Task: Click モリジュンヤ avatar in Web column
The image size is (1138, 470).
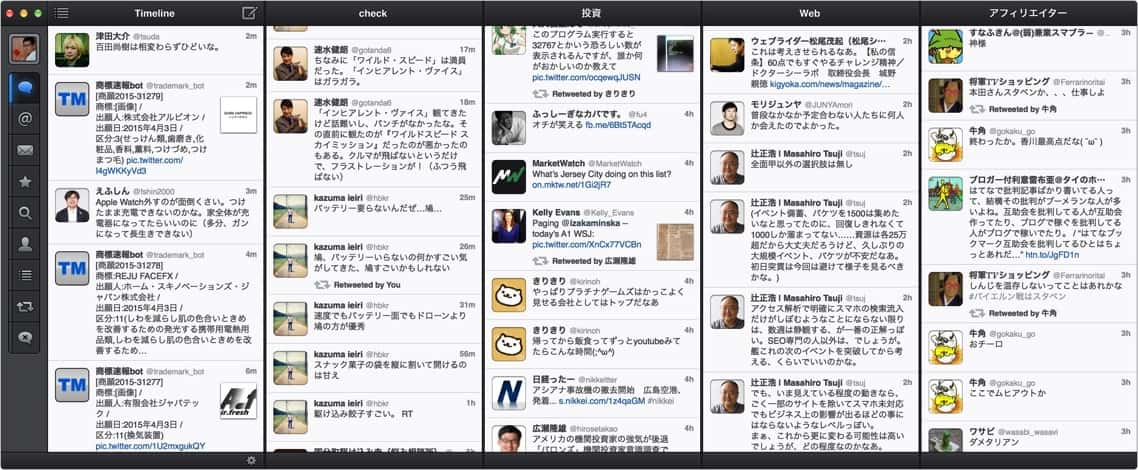Action: (727, 118)
